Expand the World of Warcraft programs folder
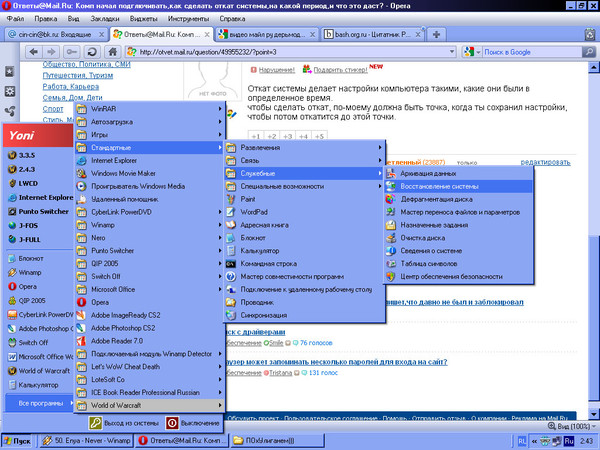600x450 pixels. point(149,405)
